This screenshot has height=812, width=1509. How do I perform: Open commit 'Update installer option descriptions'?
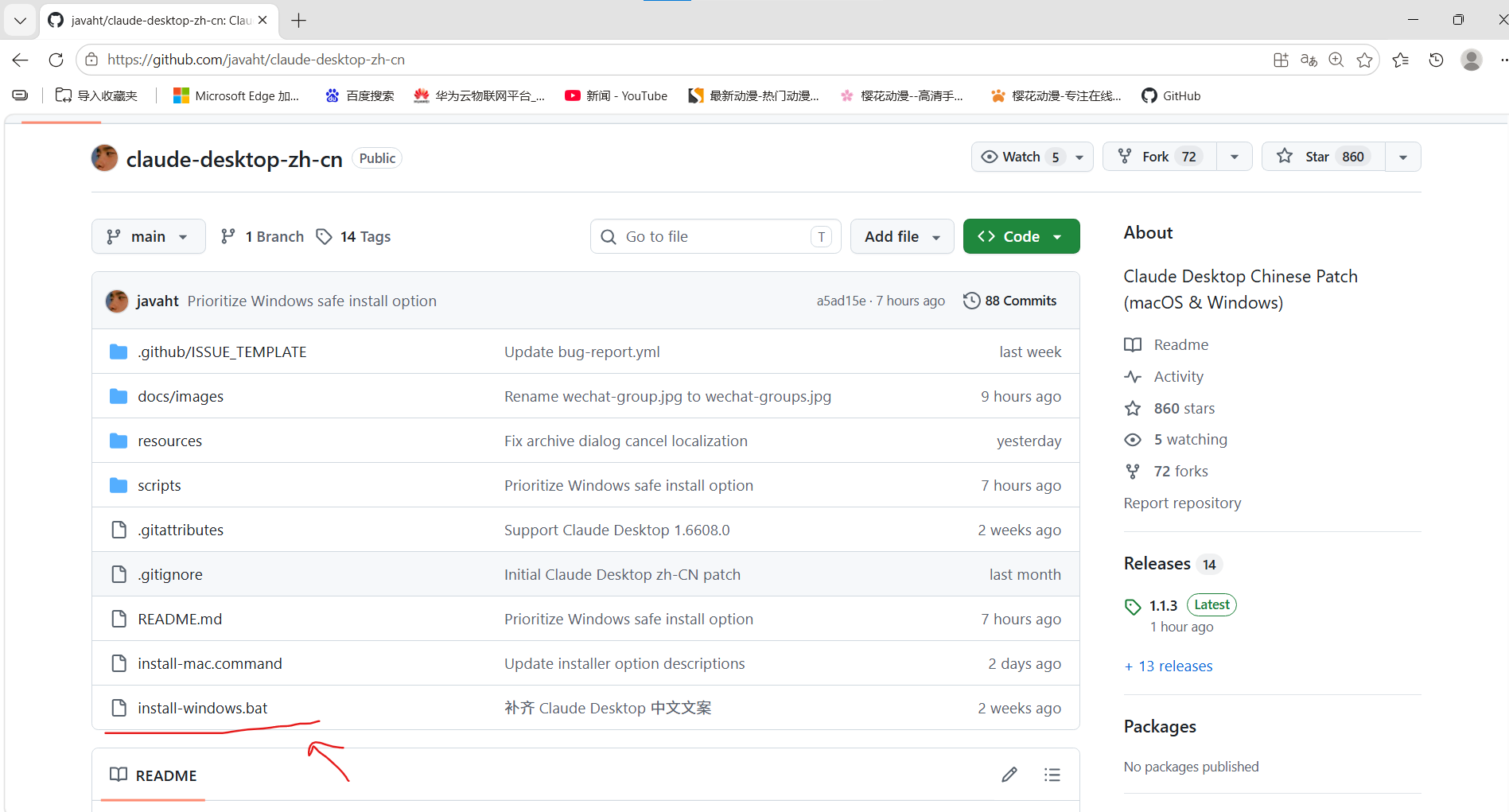tap(624, 663)
